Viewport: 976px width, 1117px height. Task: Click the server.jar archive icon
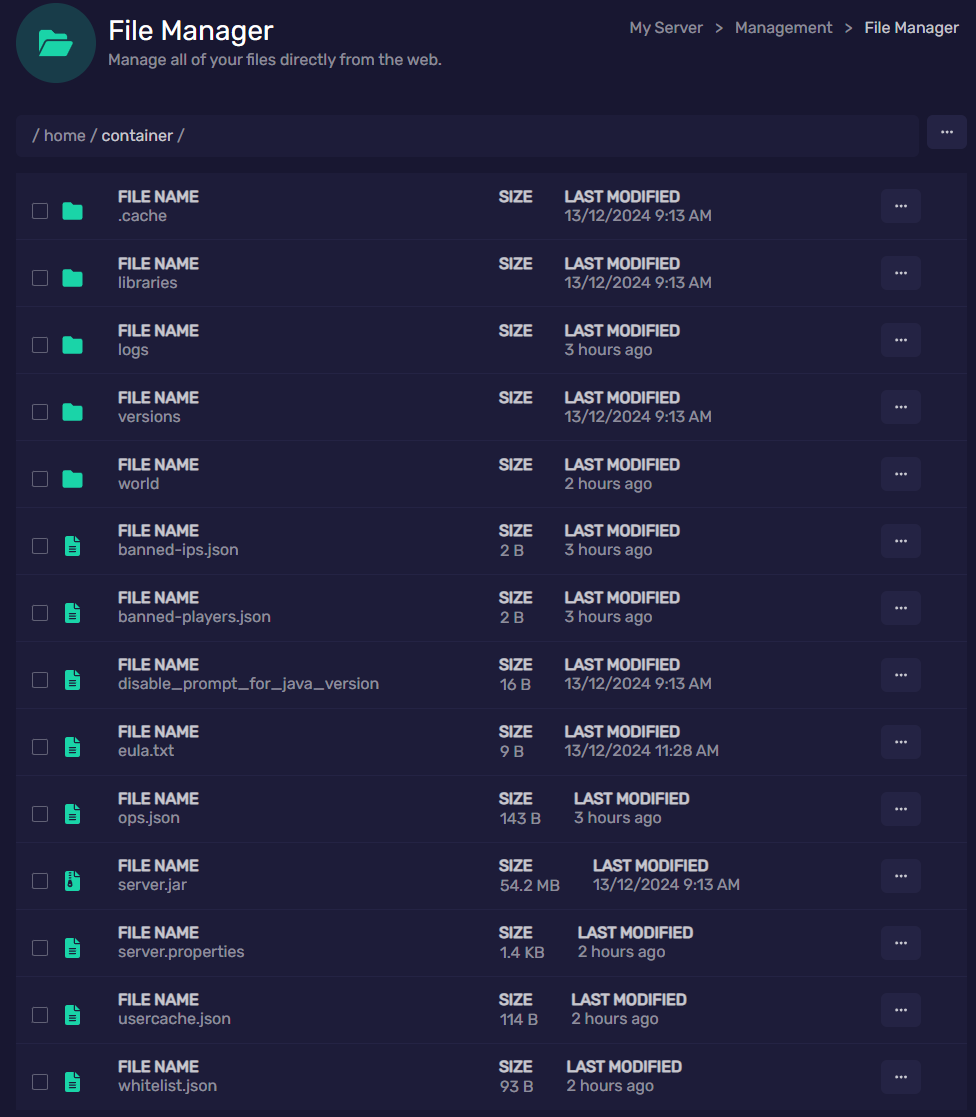(x=72, y=880)
